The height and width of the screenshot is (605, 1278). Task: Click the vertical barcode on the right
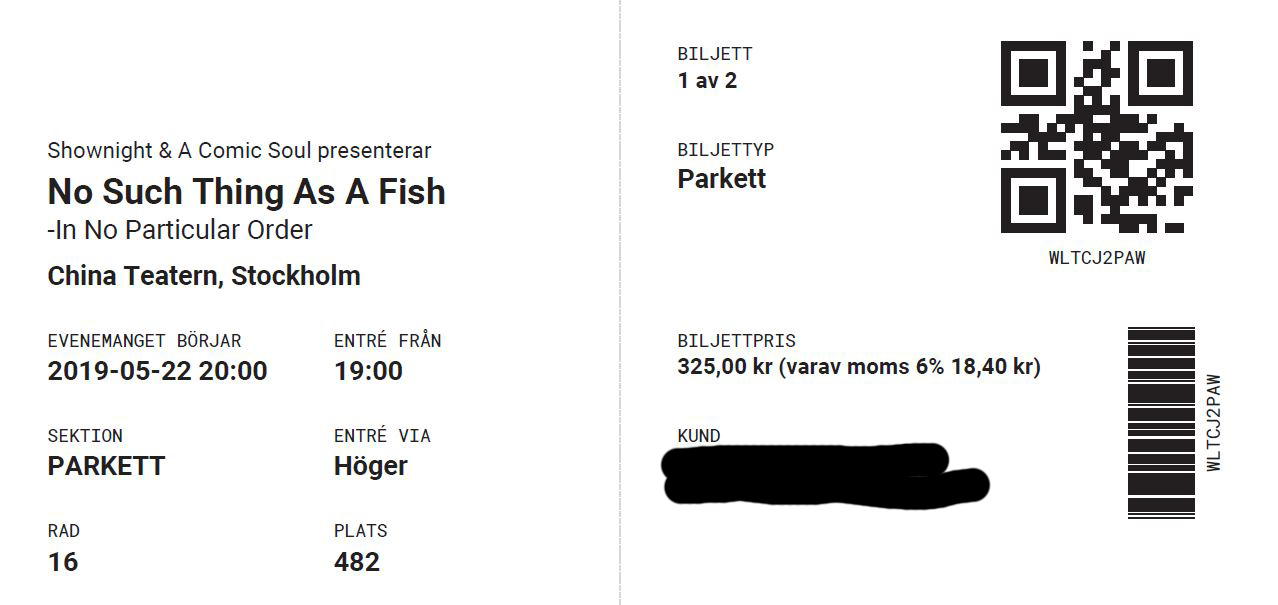point(1161,422)
